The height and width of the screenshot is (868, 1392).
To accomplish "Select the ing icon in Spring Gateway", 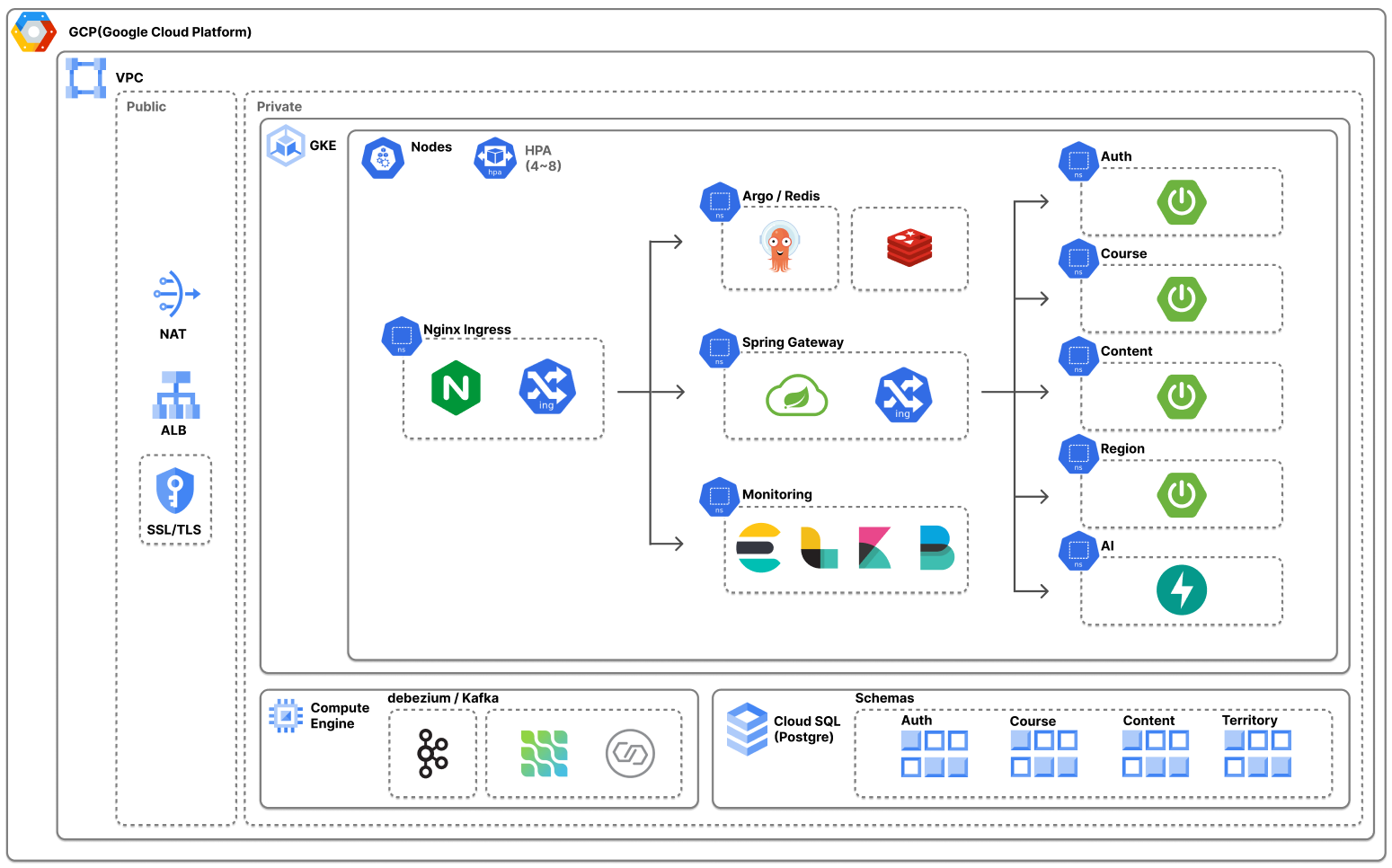I will coord(904,395).
